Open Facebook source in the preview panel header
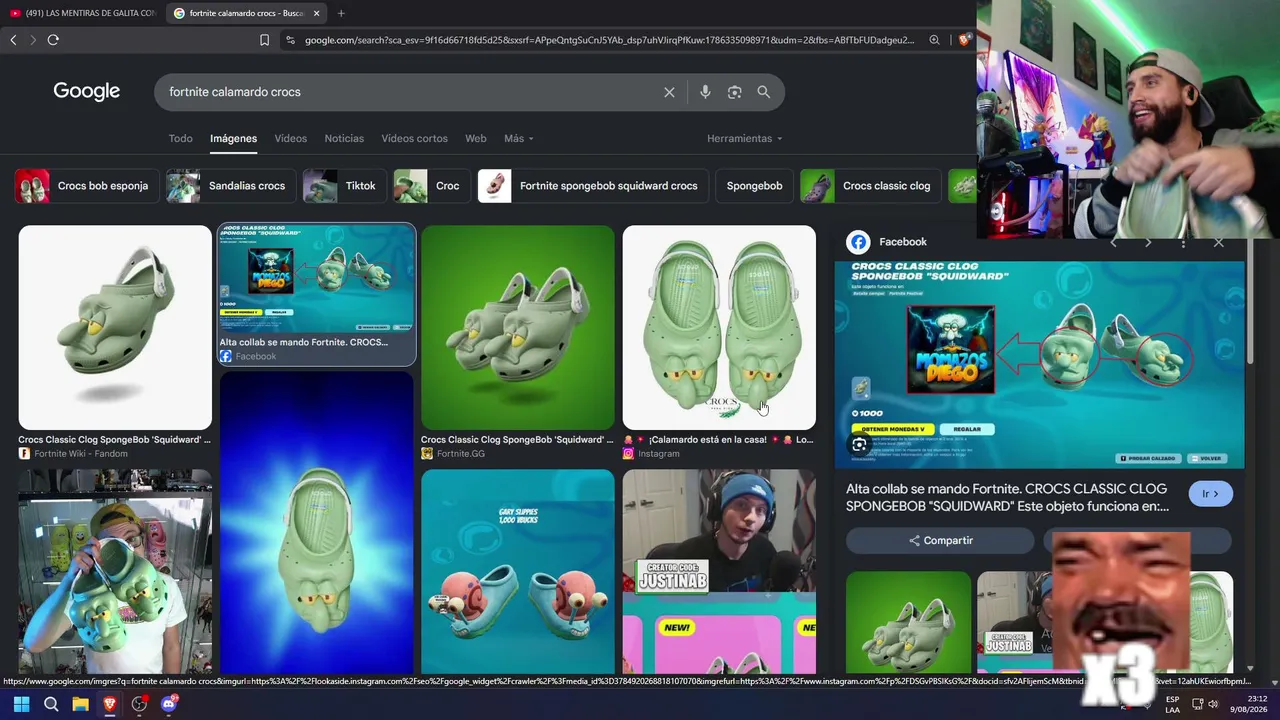The height and width of the screenshot is (720, 1280). point(887,242)
